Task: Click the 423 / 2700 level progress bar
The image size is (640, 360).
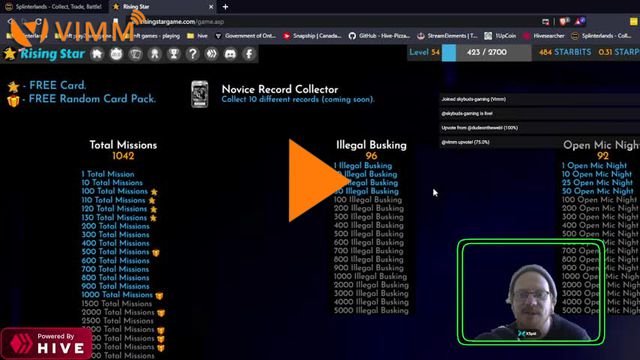Action: (487, 53)
